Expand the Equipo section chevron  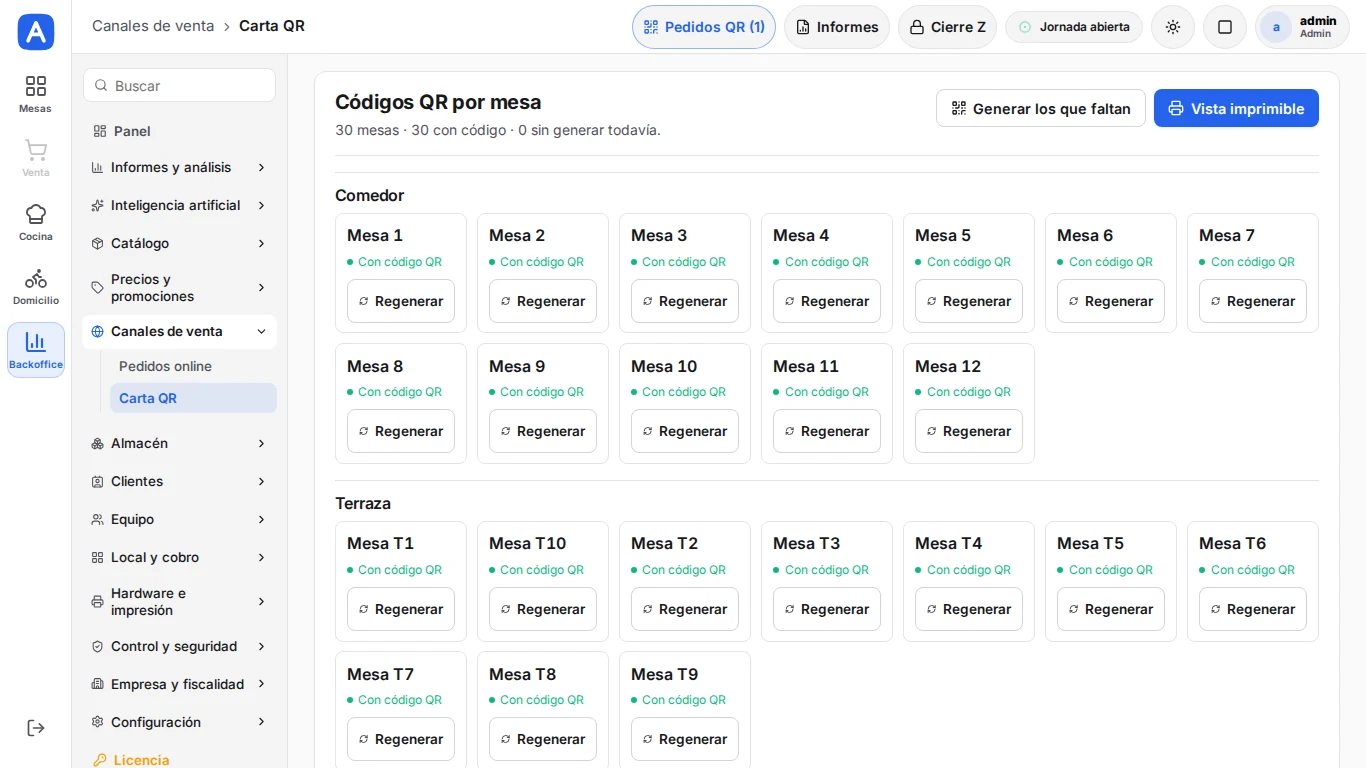[x=261, y=519]
